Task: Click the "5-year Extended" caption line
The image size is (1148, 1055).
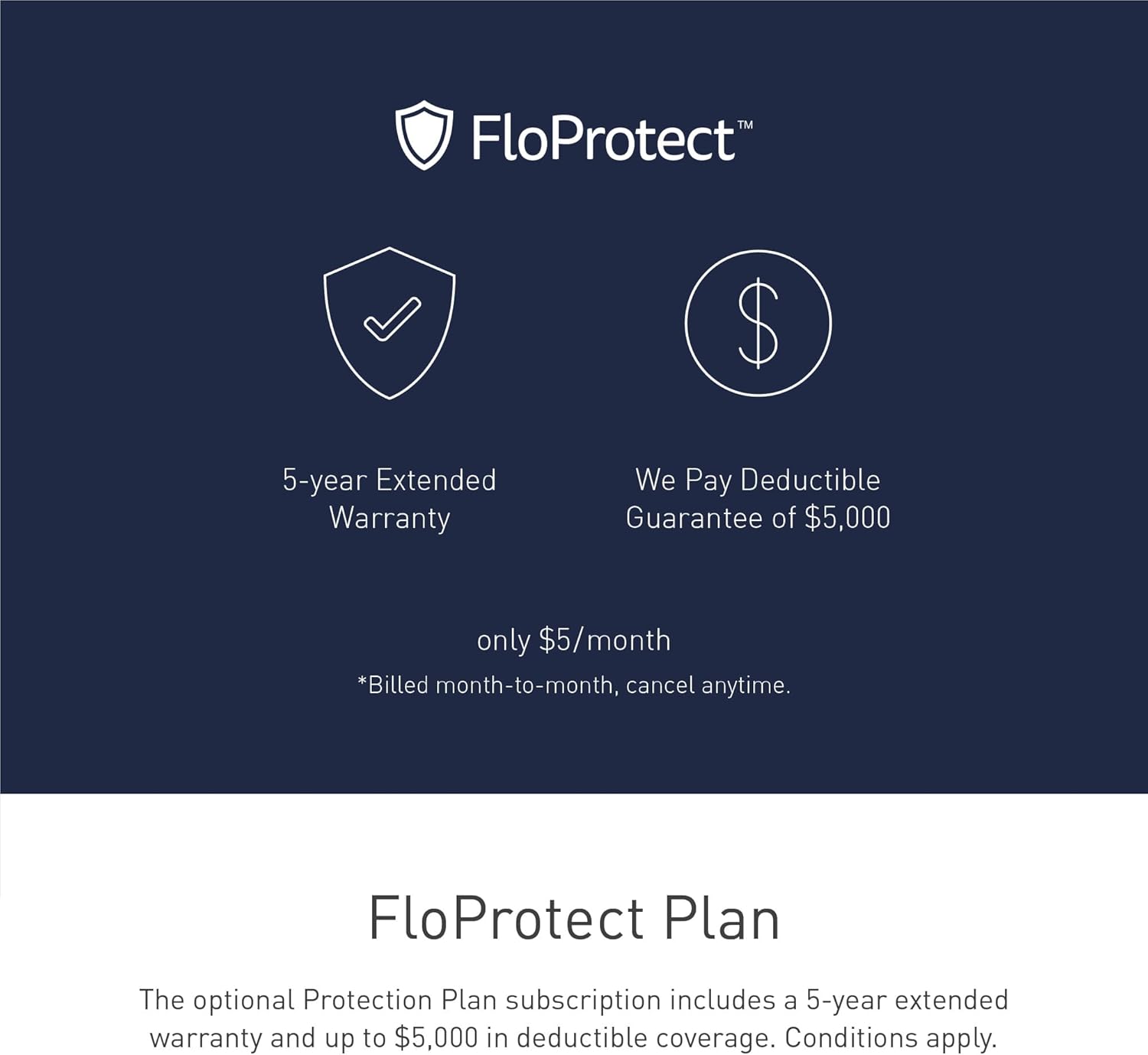Action: pos(390,480)
